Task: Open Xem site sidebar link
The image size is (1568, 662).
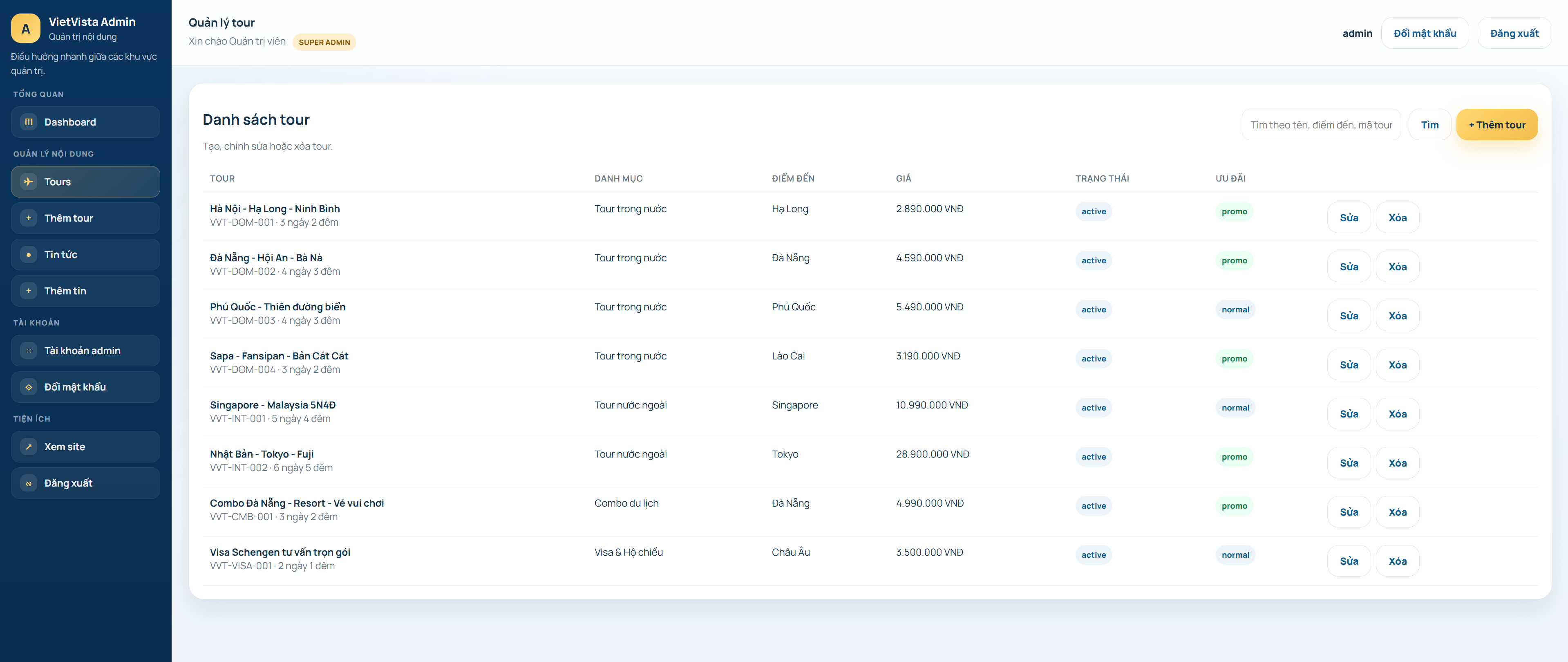Action: tap(85, 447)
